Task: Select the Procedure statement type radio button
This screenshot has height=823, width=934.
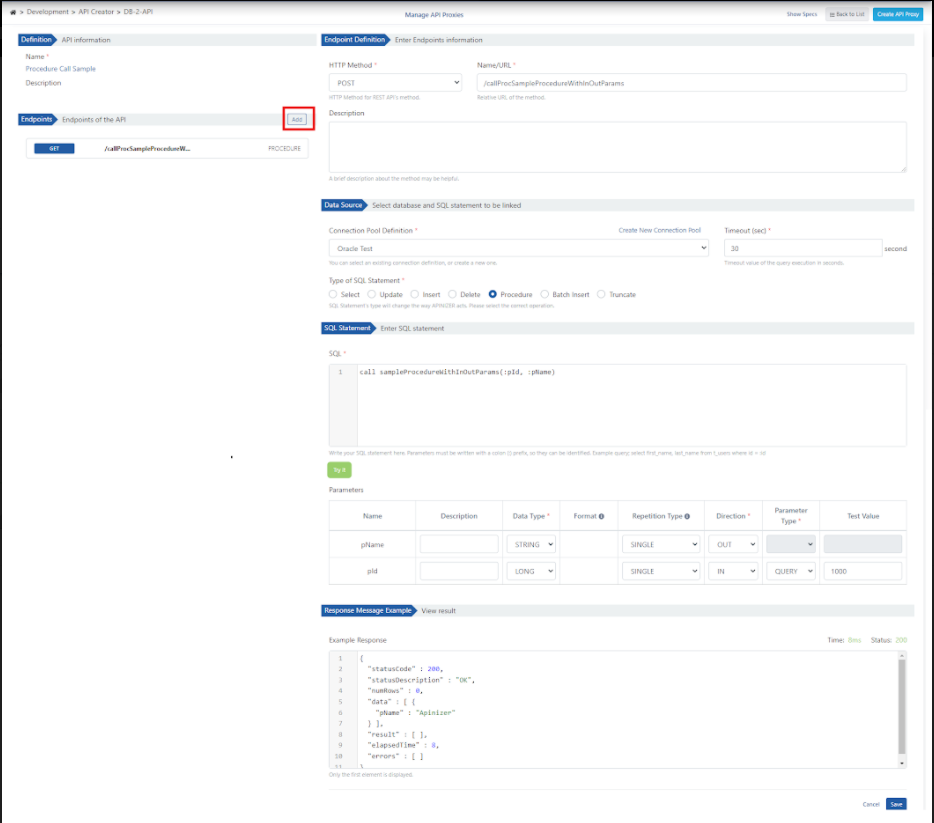Action: 493,295
